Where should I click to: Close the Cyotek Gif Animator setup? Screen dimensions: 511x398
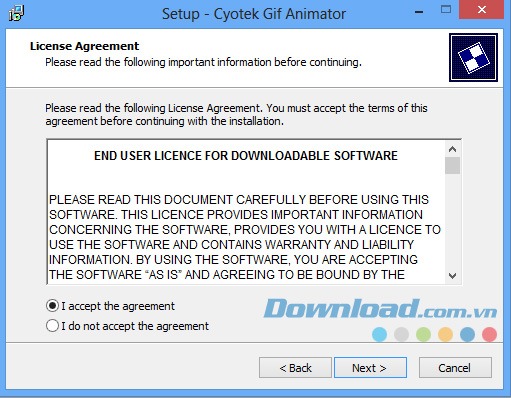point(481,9)
